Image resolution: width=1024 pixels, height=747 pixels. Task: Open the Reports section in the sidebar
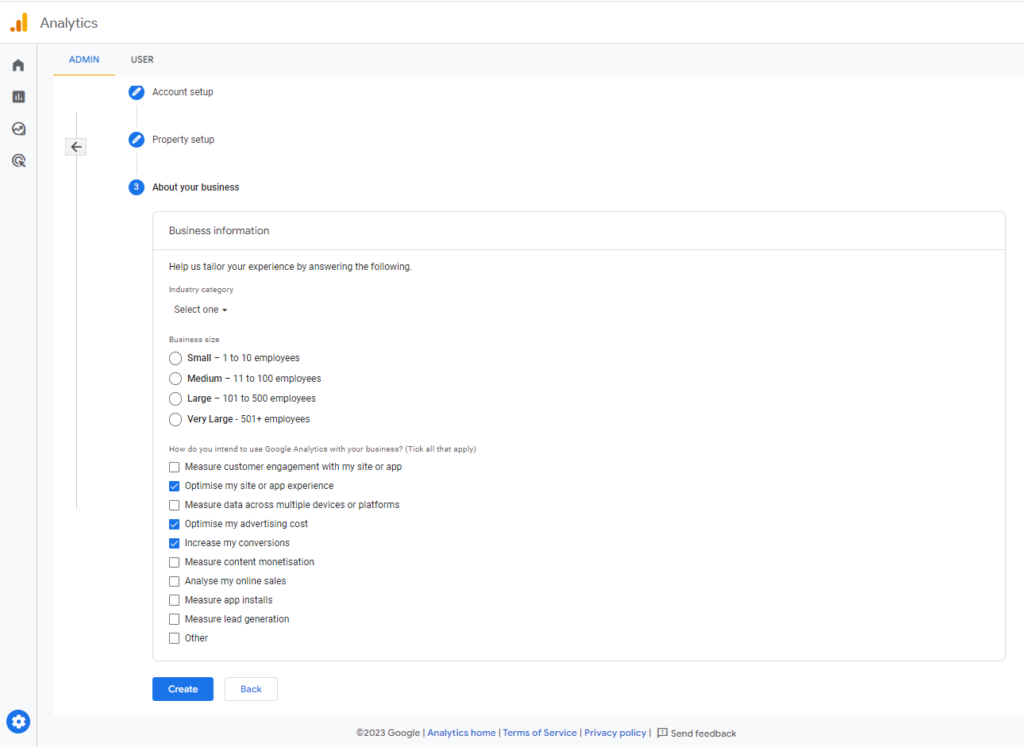(x=18, y=96)
